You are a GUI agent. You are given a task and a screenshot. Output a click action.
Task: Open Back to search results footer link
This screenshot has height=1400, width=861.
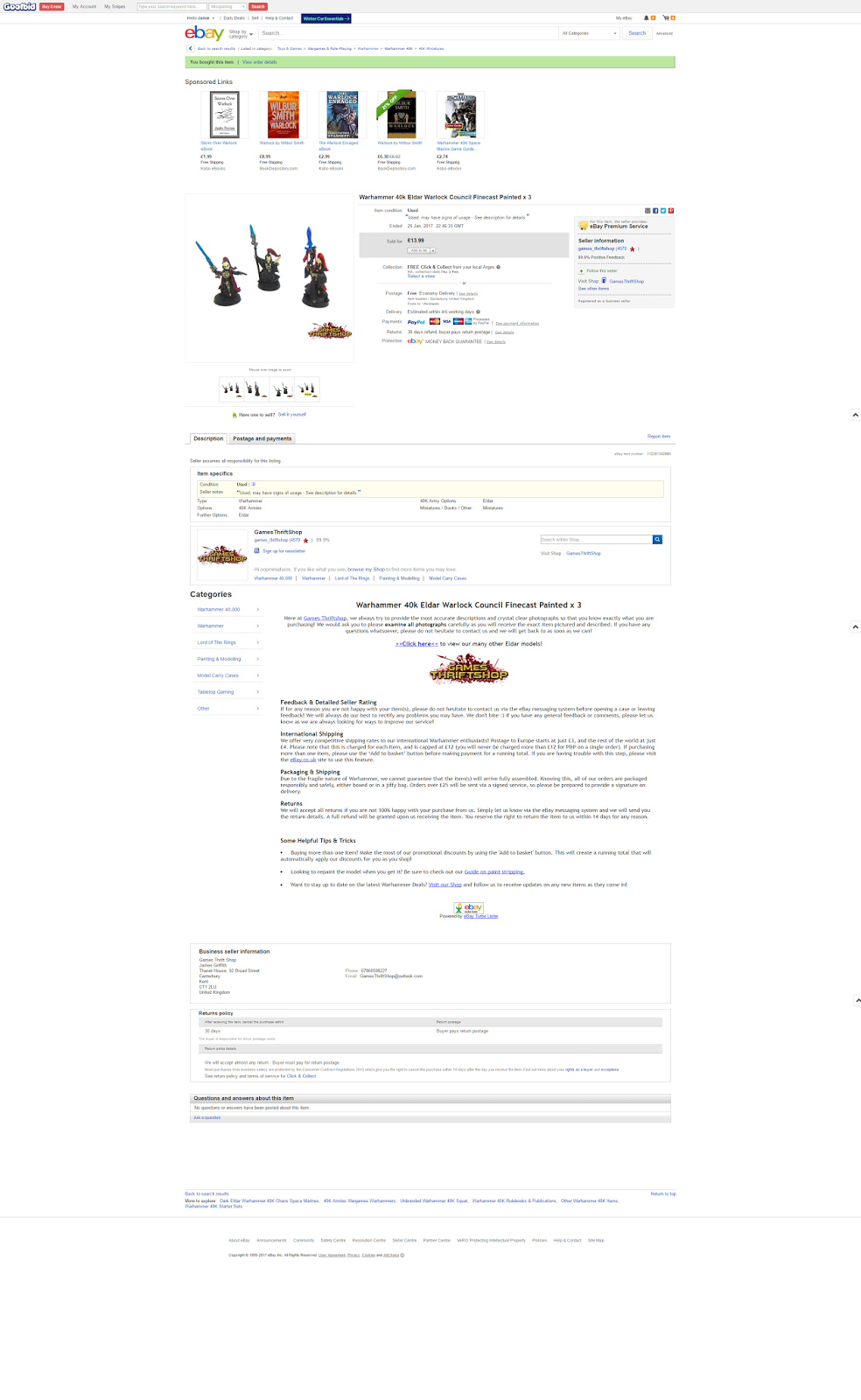(206, 1193)
